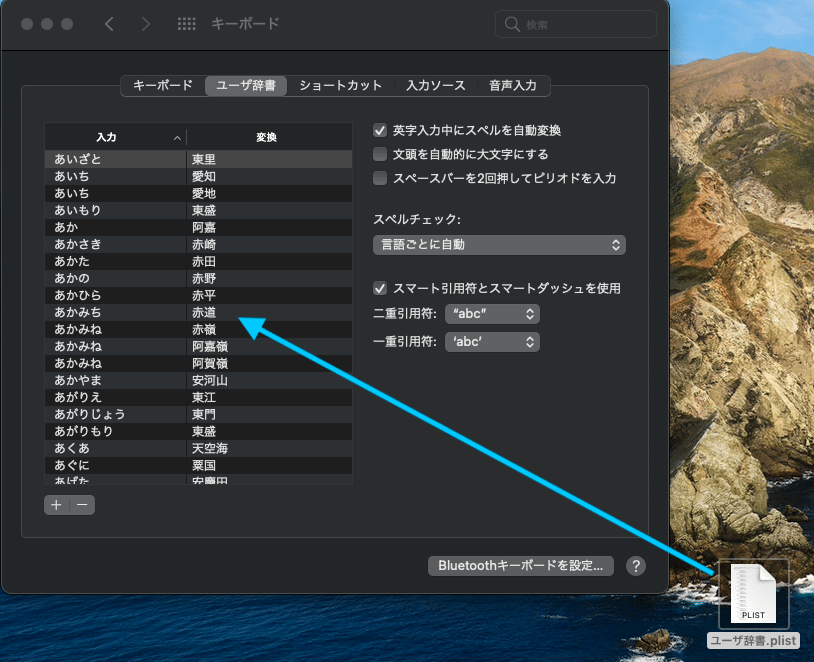Select the あぐに entry
The image size is (814, 662).
[x=115, y=466]
